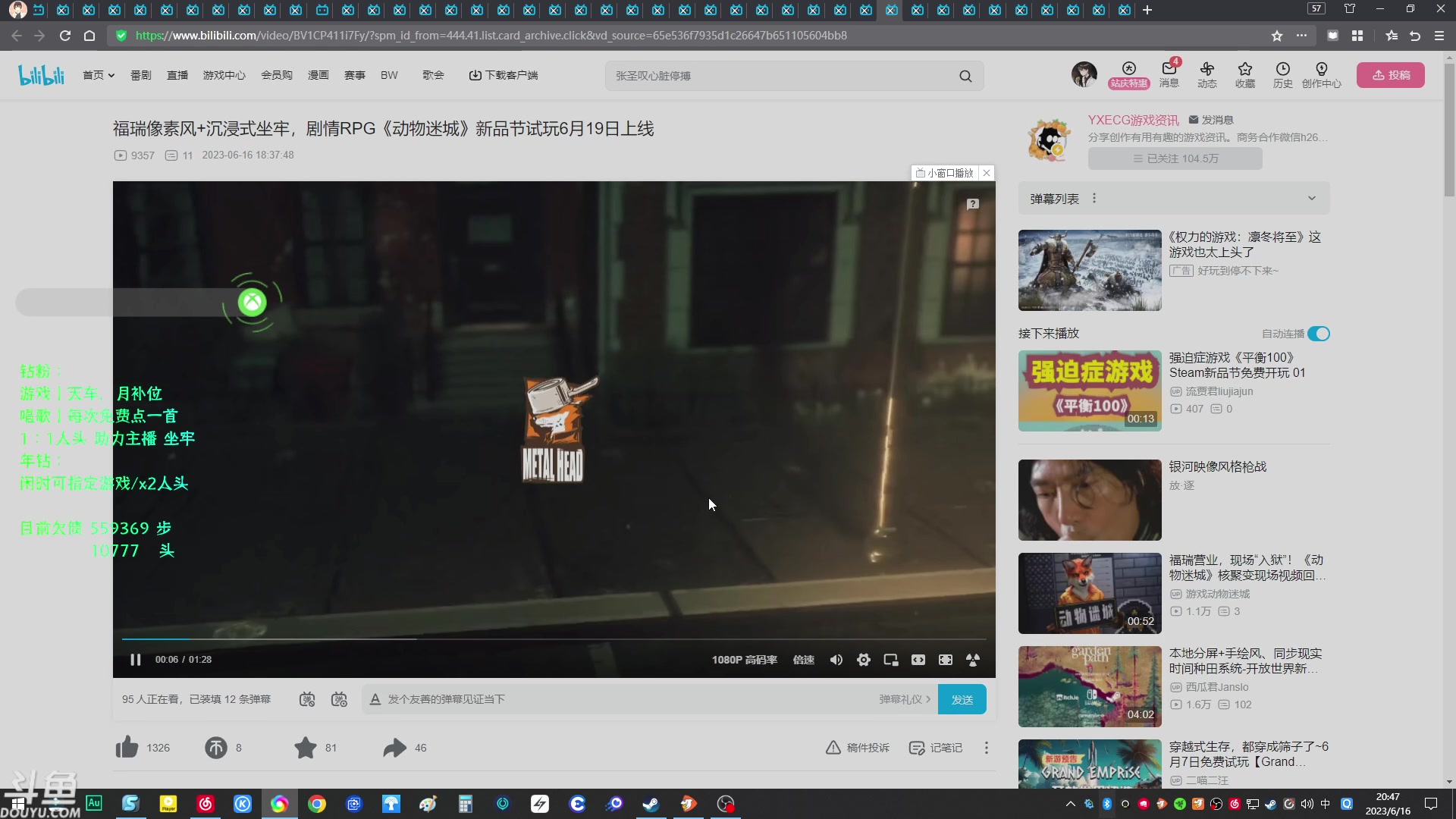The width and height of the screenshot is (1456, 819).
Task: Open the Steam icon in the taskbar
Action: pos(651,804)
